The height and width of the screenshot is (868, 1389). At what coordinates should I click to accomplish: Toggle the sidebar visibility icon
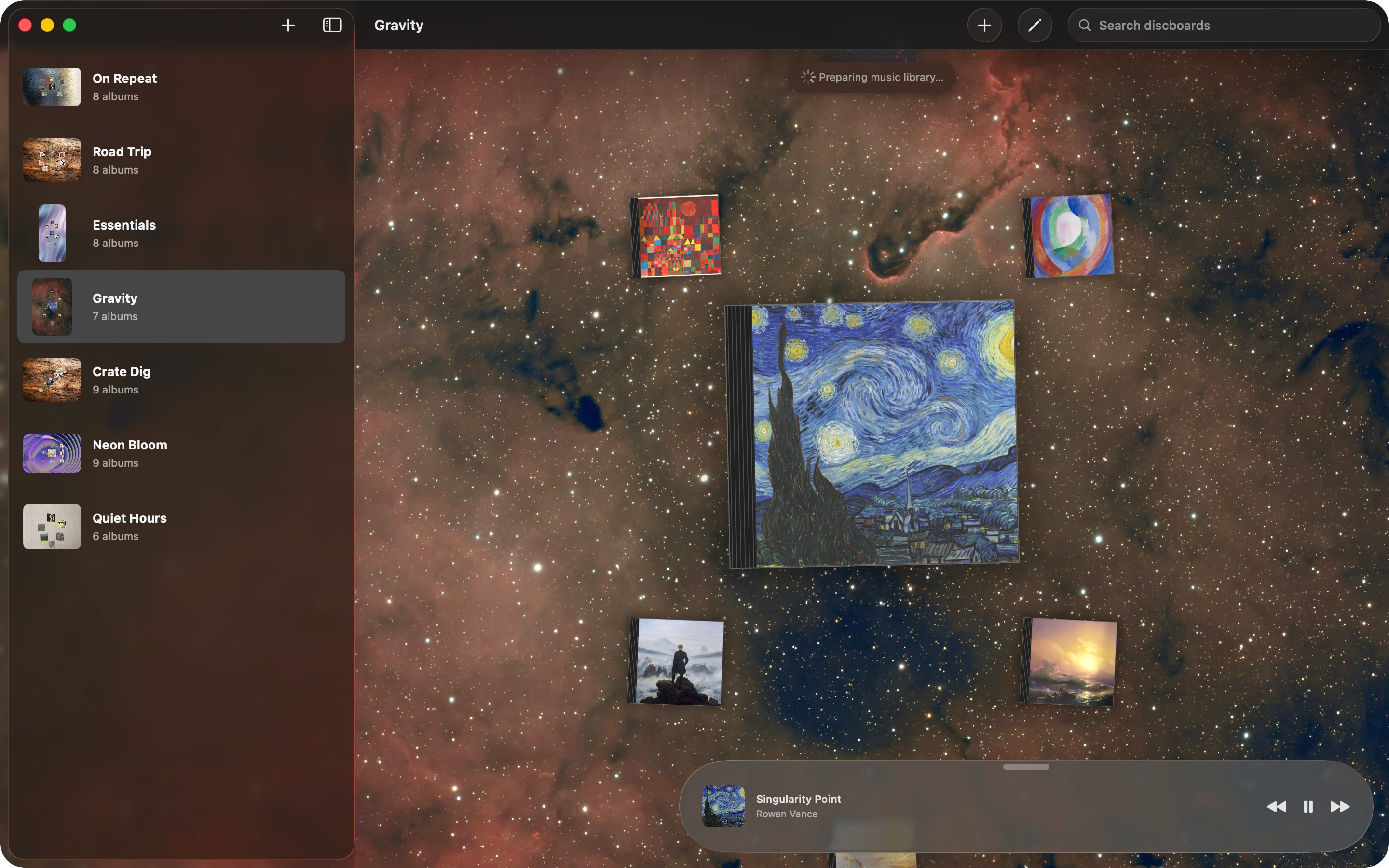tap(332, 25)
